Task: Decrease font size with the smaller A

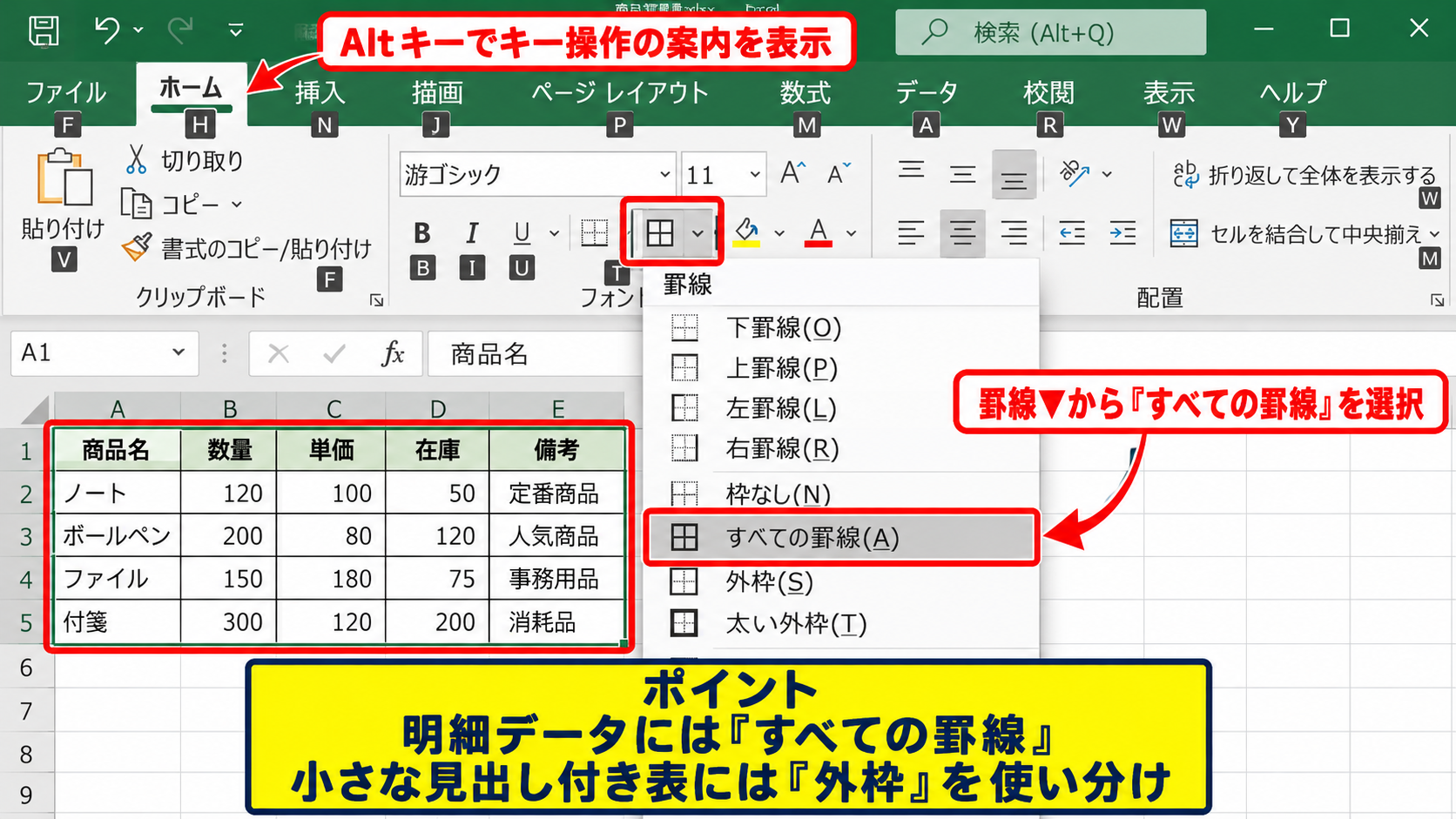Action: coord(839,174)
